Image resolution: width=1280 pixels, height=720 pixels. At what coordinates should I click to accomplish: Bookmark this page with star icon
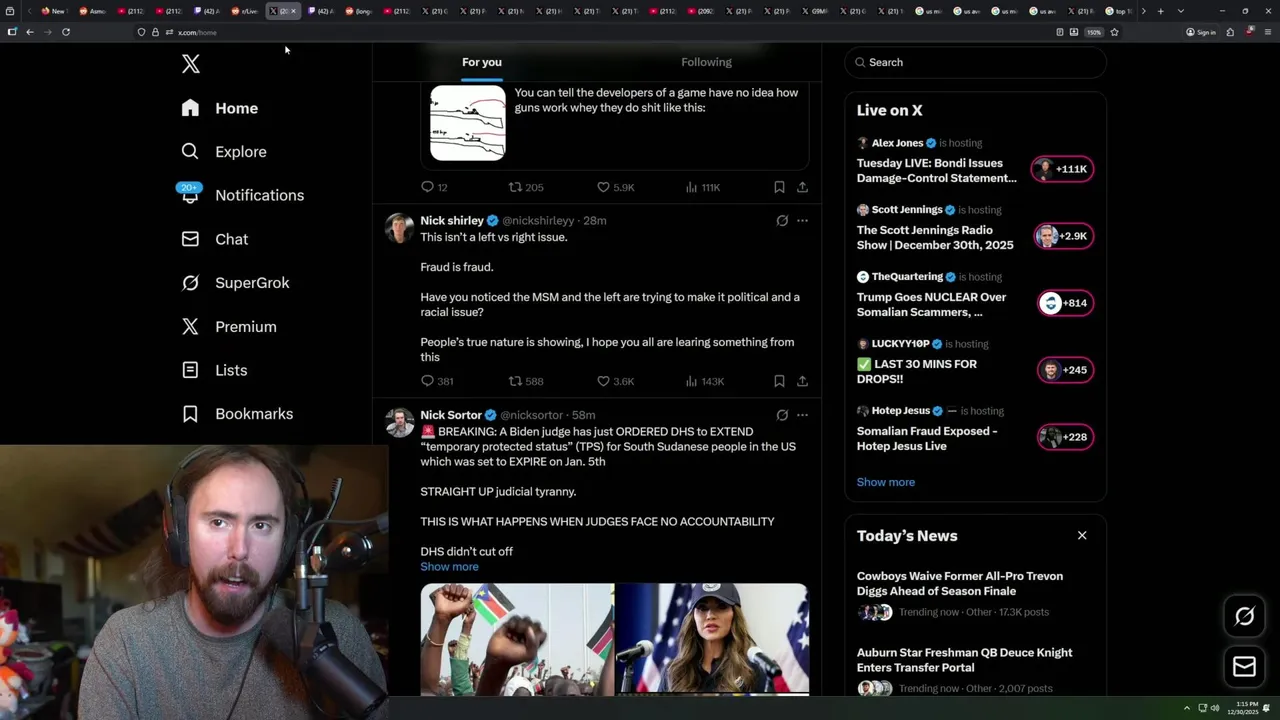pos(1114,32)
